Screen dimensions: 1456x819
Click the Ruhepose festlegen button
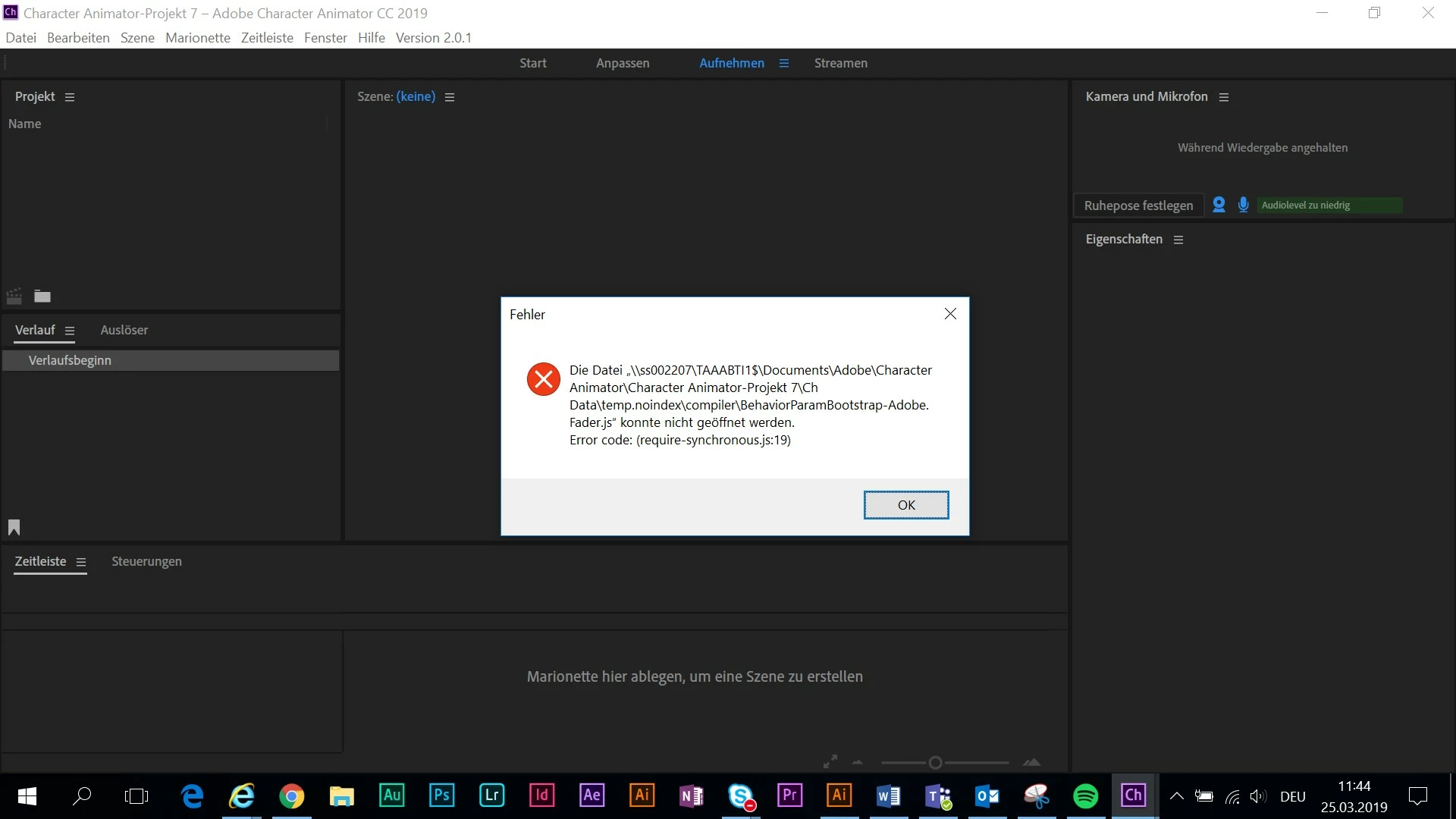click(x=1138, y=206)
